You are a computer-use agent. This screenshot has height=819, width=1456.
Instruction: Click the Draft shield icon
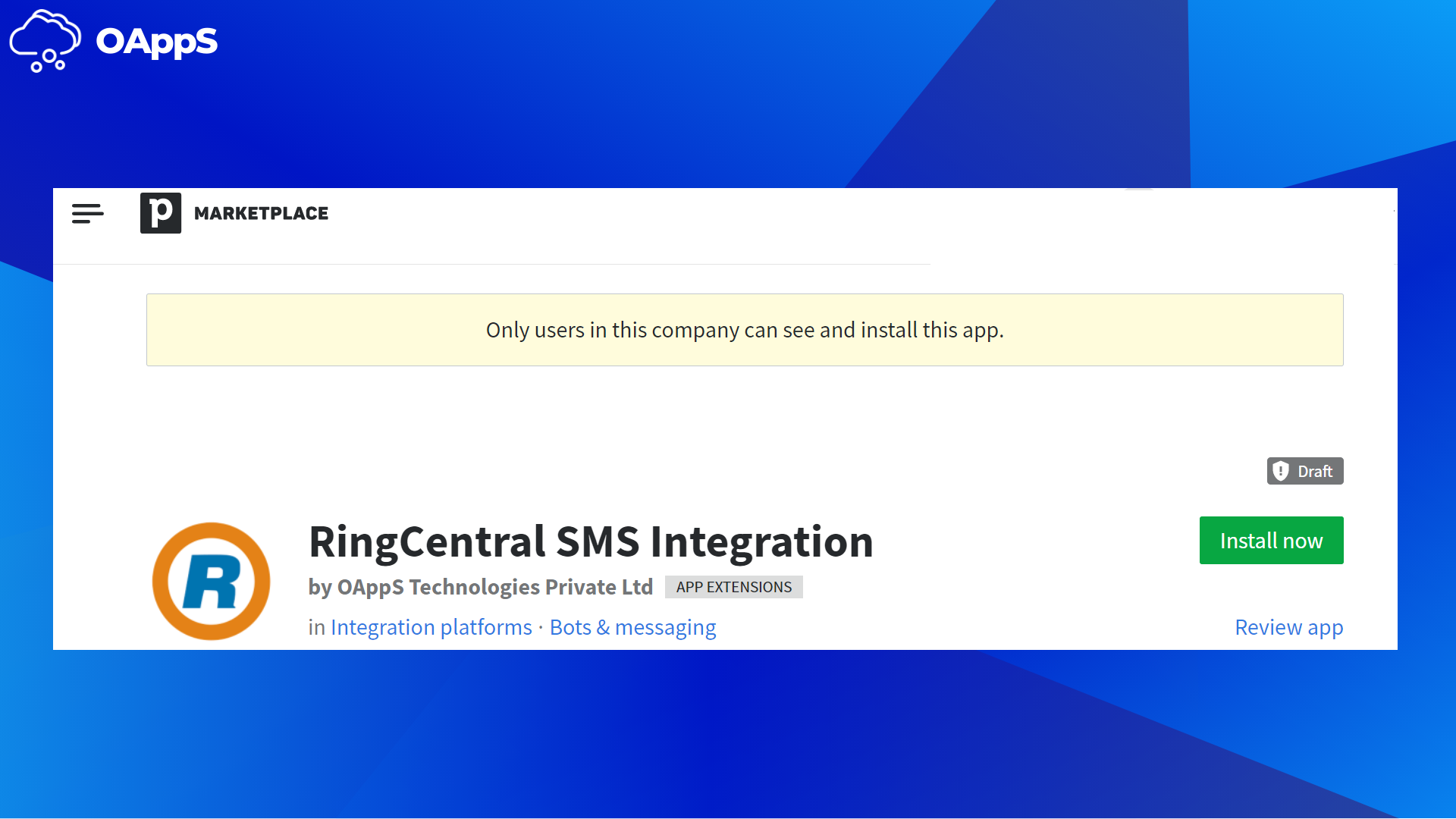[x=1281, y=471]
